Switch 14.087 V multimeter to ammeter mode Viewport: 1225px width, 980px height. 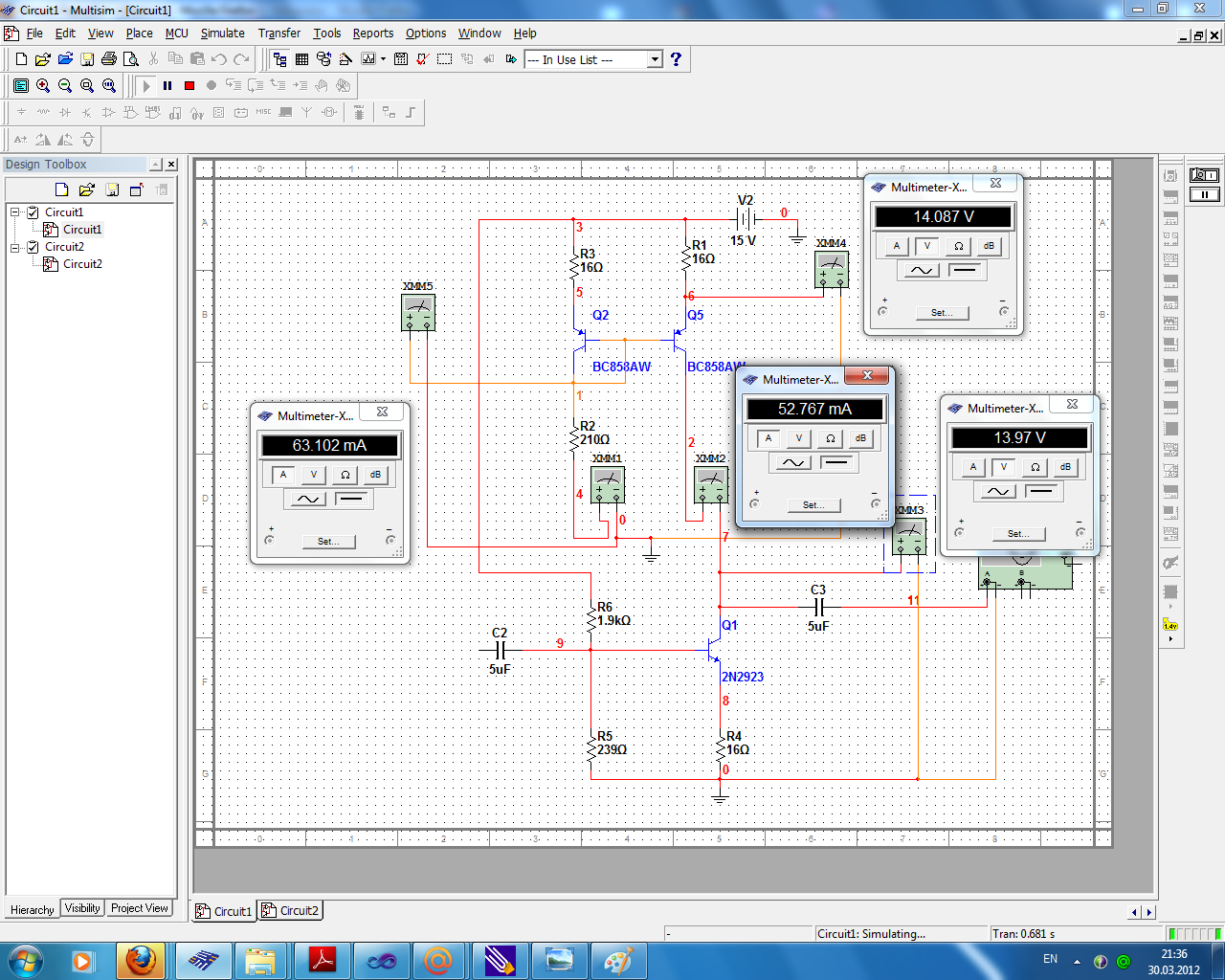pyautogui.click(x=896, y=246)
